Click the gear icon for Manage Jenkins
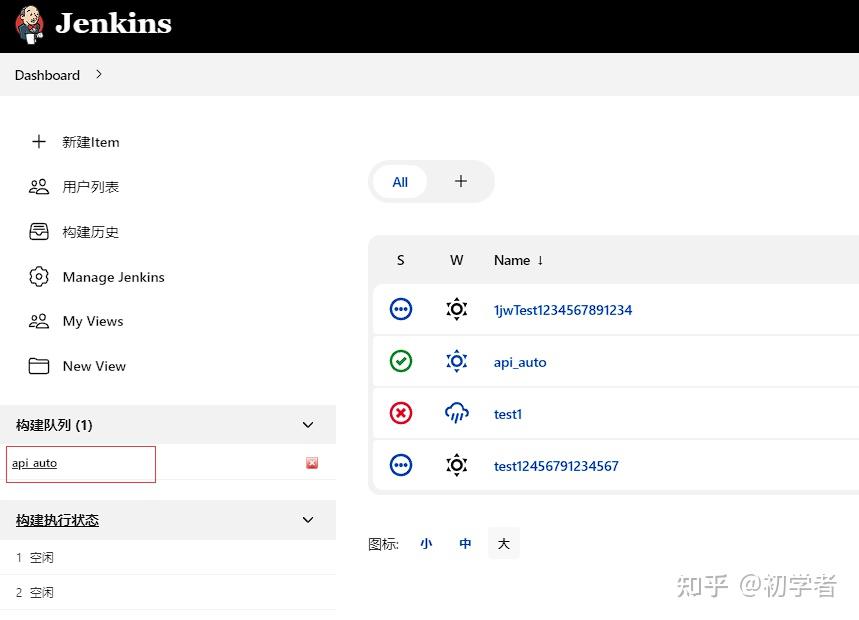The image size is (859, 620). point(38,277)
